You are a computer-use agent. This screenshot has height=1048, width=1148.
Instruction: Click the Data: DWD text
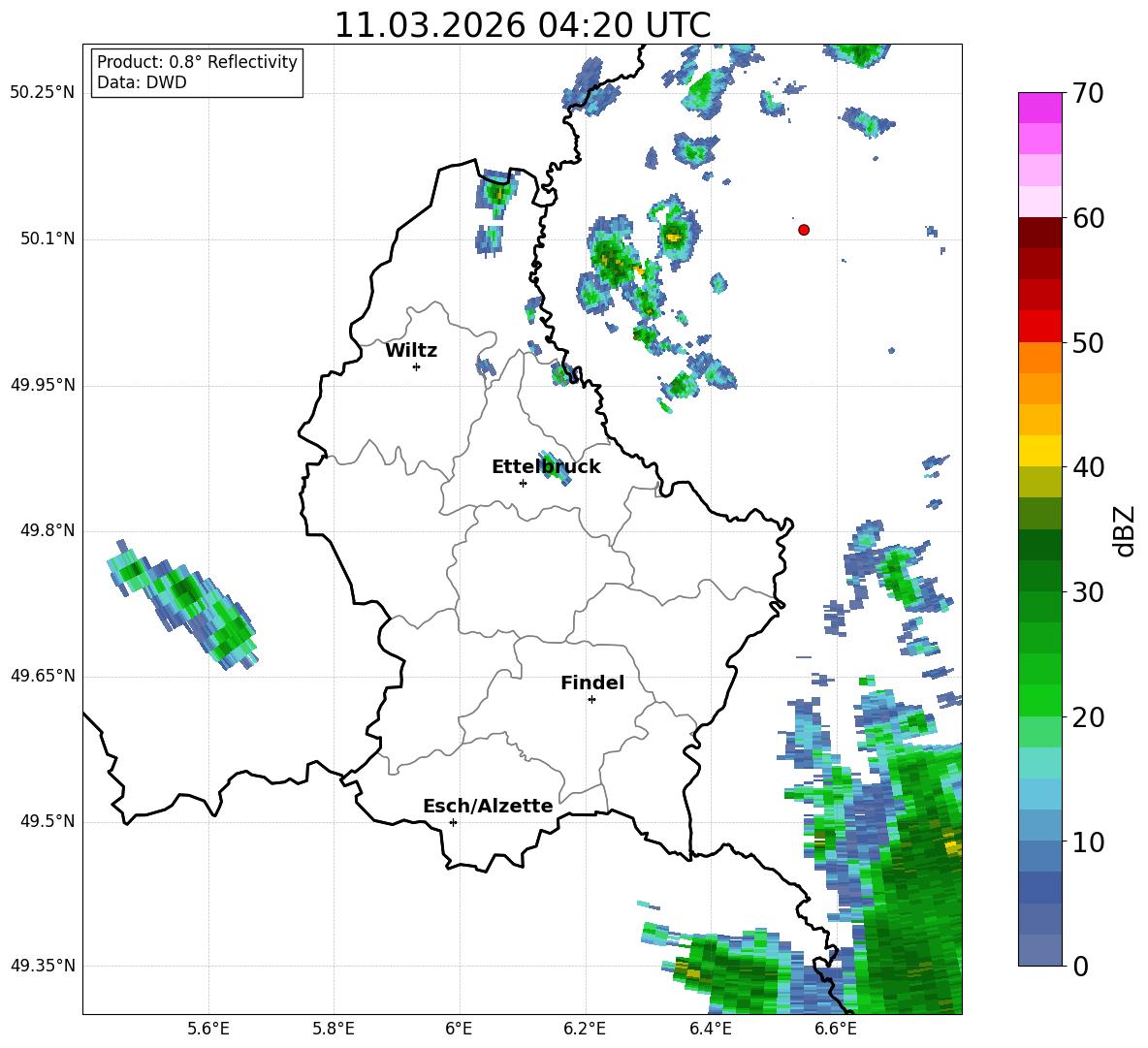pyautogui.click(x=142, y=82)
